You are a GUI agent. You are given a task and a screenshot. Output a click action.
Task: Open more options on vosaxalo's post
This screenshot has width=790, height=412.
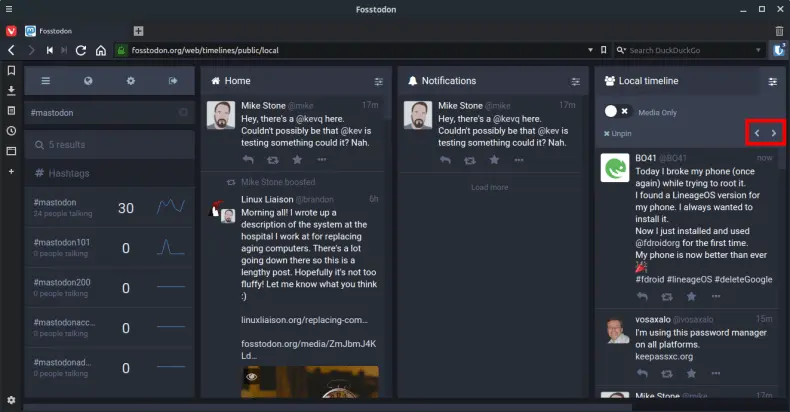click(716, 374)
